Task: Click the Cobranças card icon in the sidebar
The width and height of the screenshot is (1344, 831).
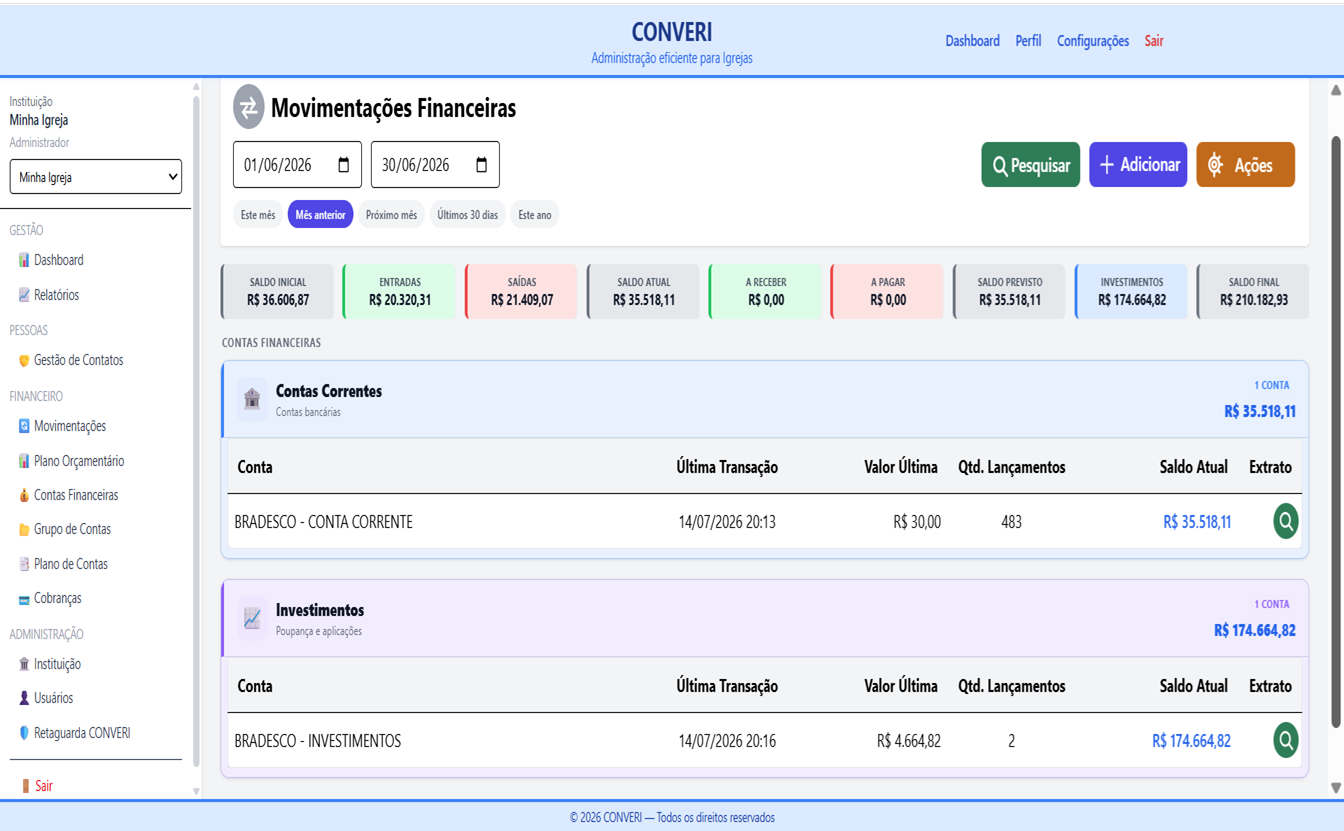Action: coord(24,599)
